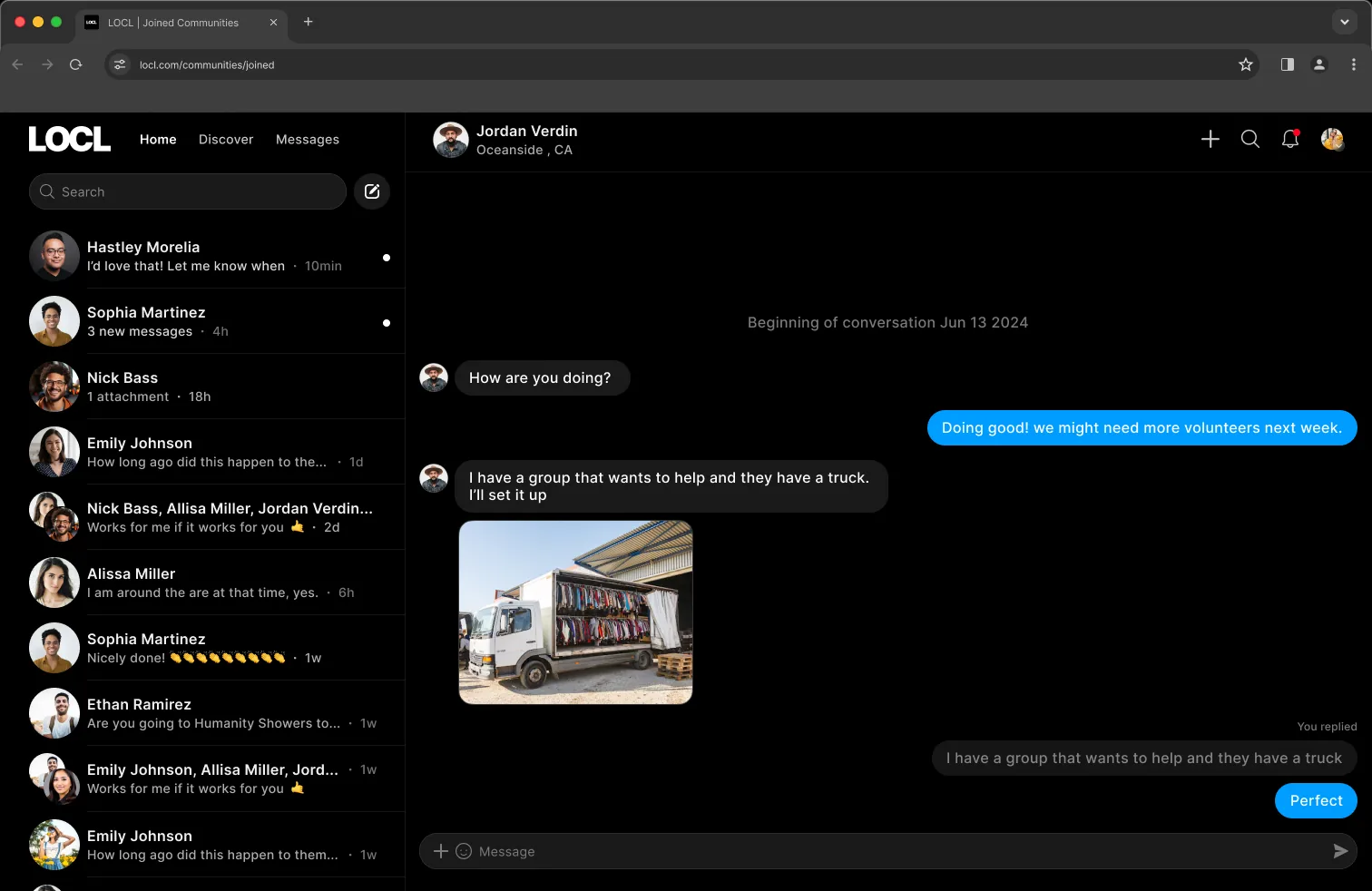Click the blue 'Perfect' message bubble
1372x891 pixels.
point(1316,800)
